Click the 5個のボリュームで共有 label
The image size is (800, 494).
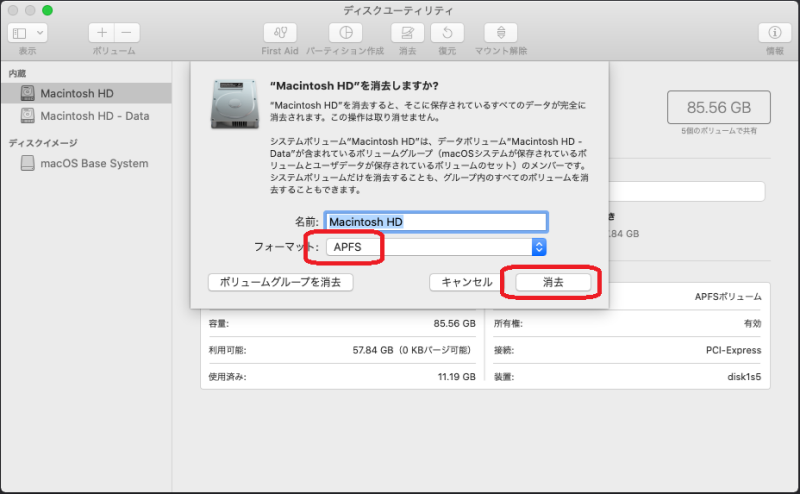pyautogui.click(x=718, y=131)
